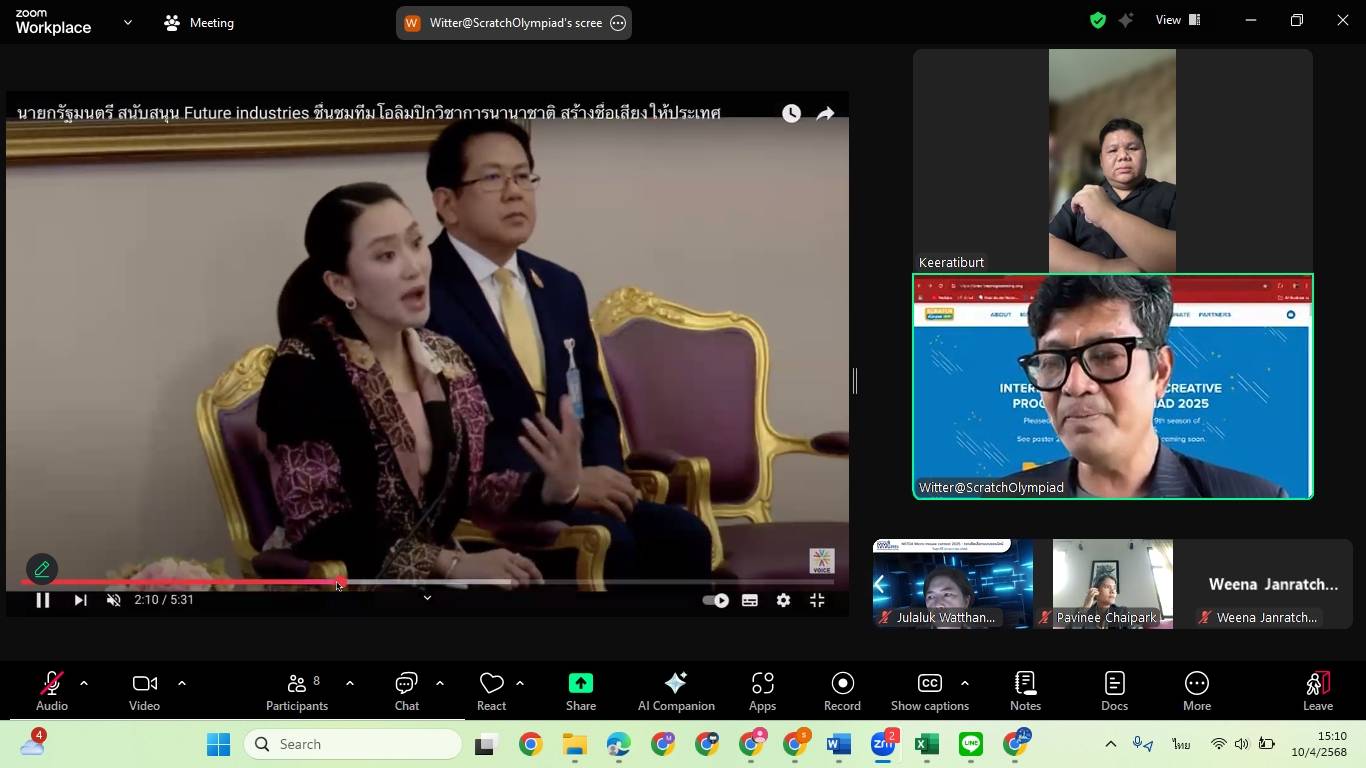Click the video share arrow icon
1366x768 pixels.
point(825,114)
